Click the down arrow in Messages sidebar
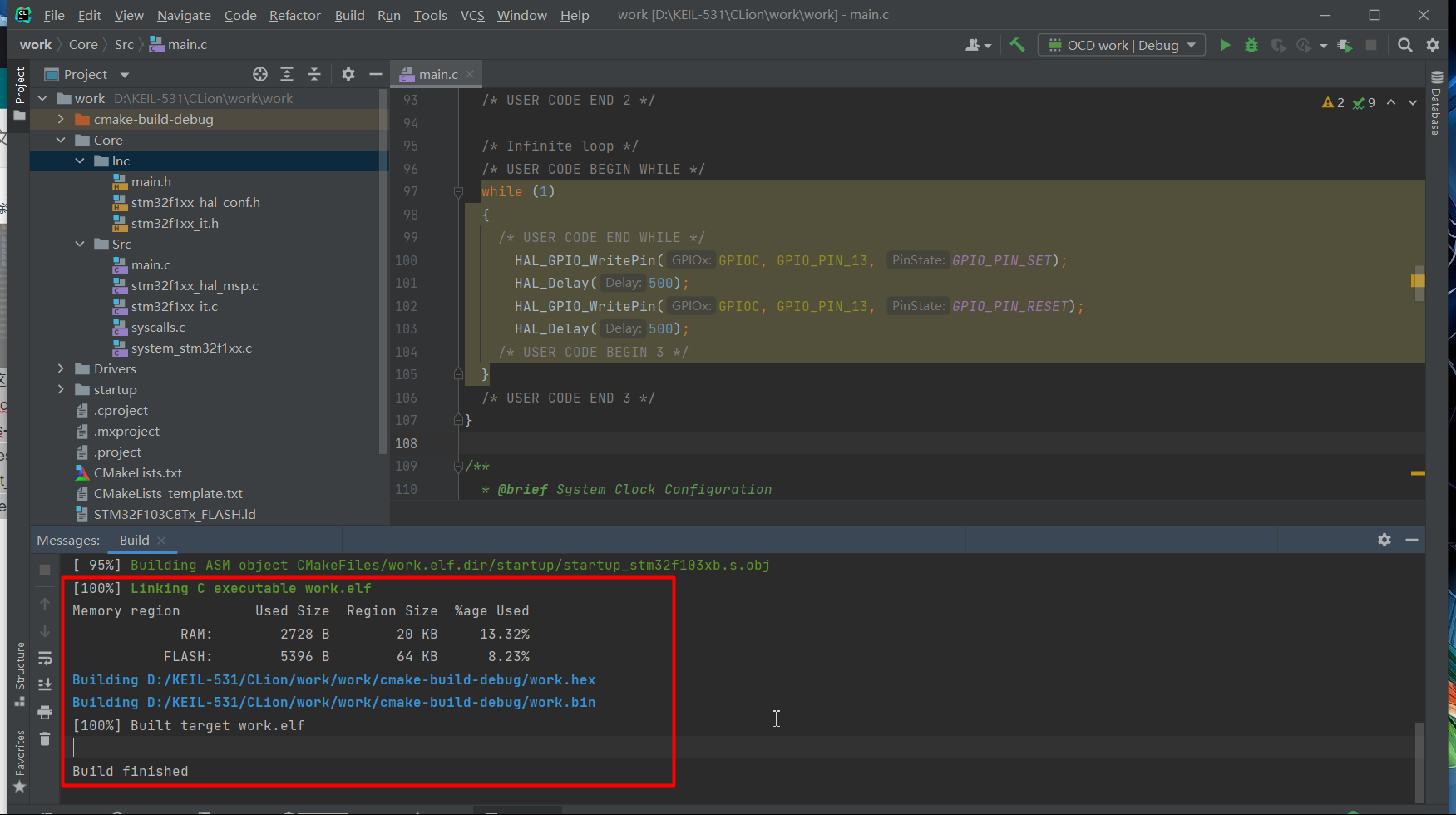The width and height of the screenshot is (1456, 815). tap(45, 631)
